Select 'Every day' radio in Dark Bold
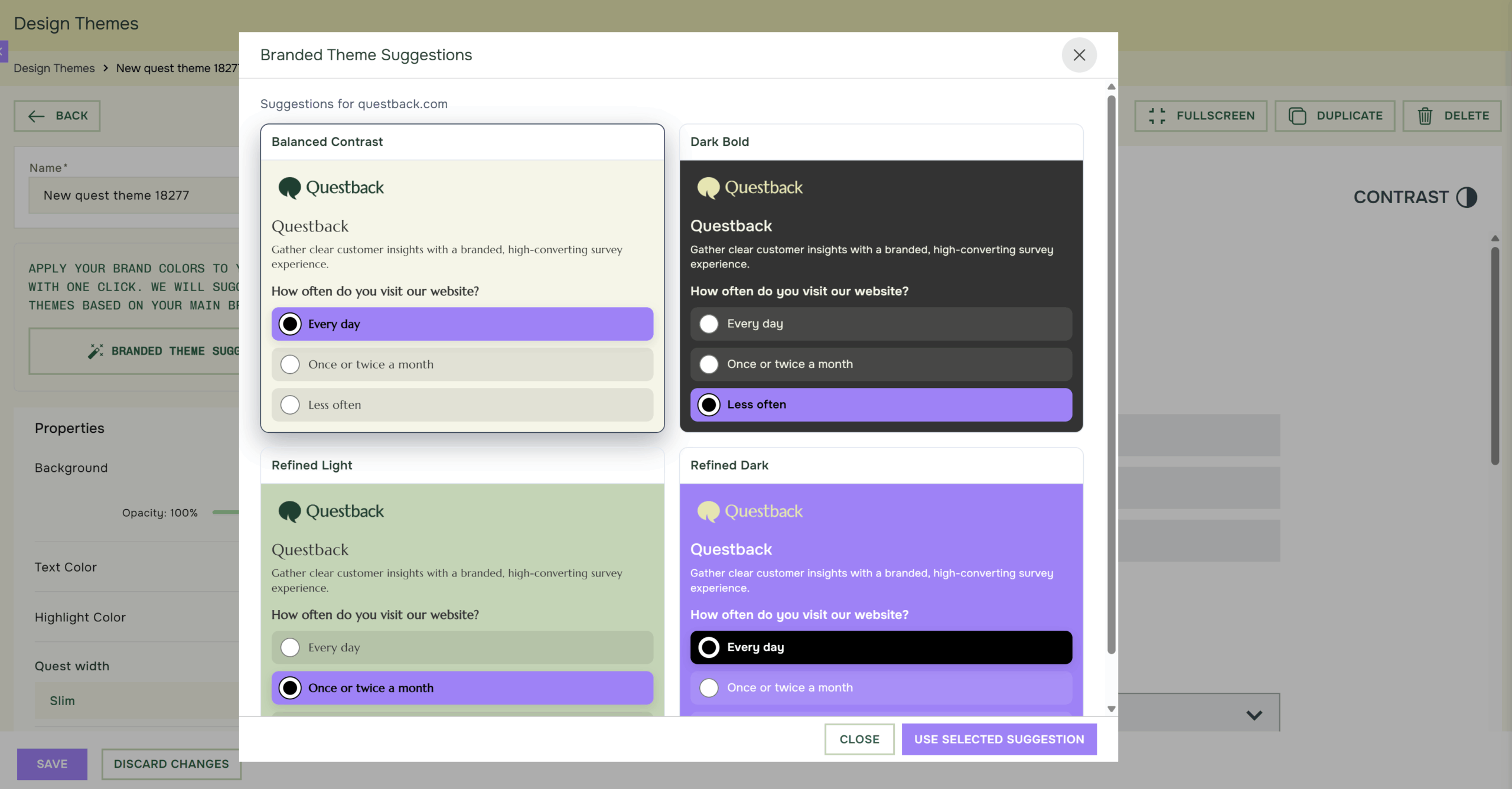 click(709, 324)
